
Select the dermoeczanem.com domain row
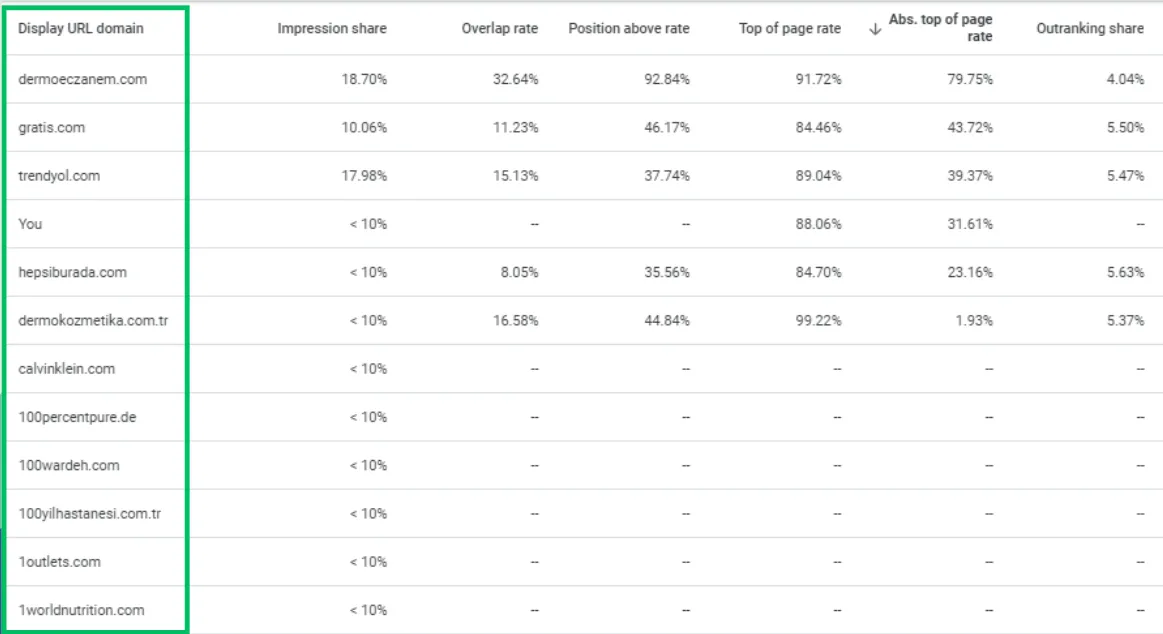pyautogui.click(x=83, y=80)
